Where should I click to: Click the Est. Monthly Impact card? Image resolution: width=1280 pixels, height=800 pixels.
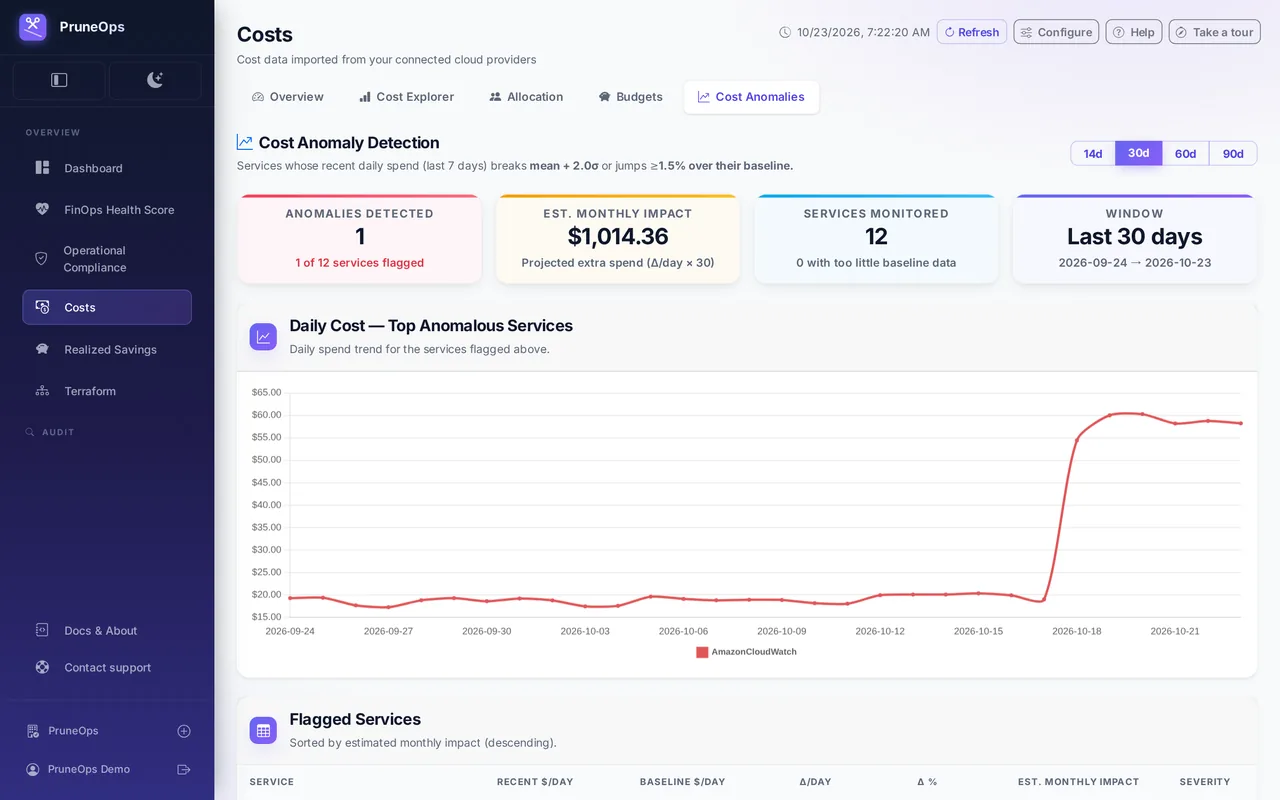(x=618, y=239)
